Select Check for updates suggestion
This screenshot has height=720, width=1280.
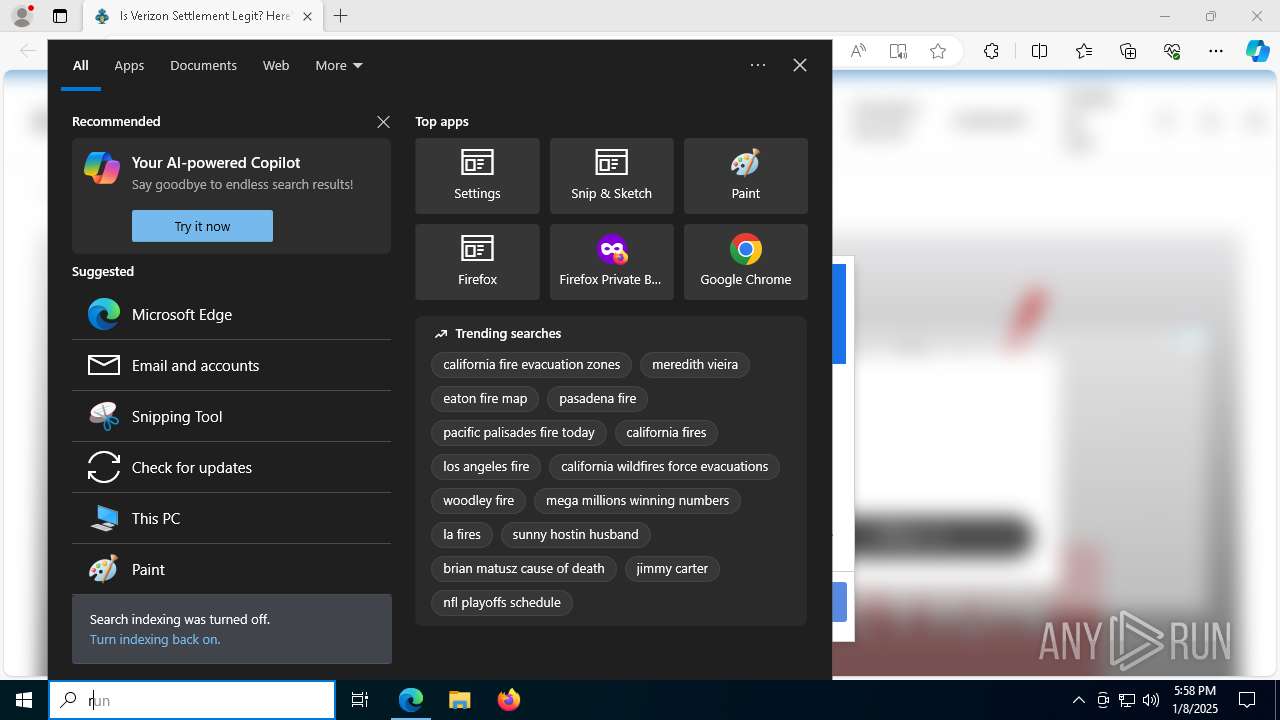231,467
